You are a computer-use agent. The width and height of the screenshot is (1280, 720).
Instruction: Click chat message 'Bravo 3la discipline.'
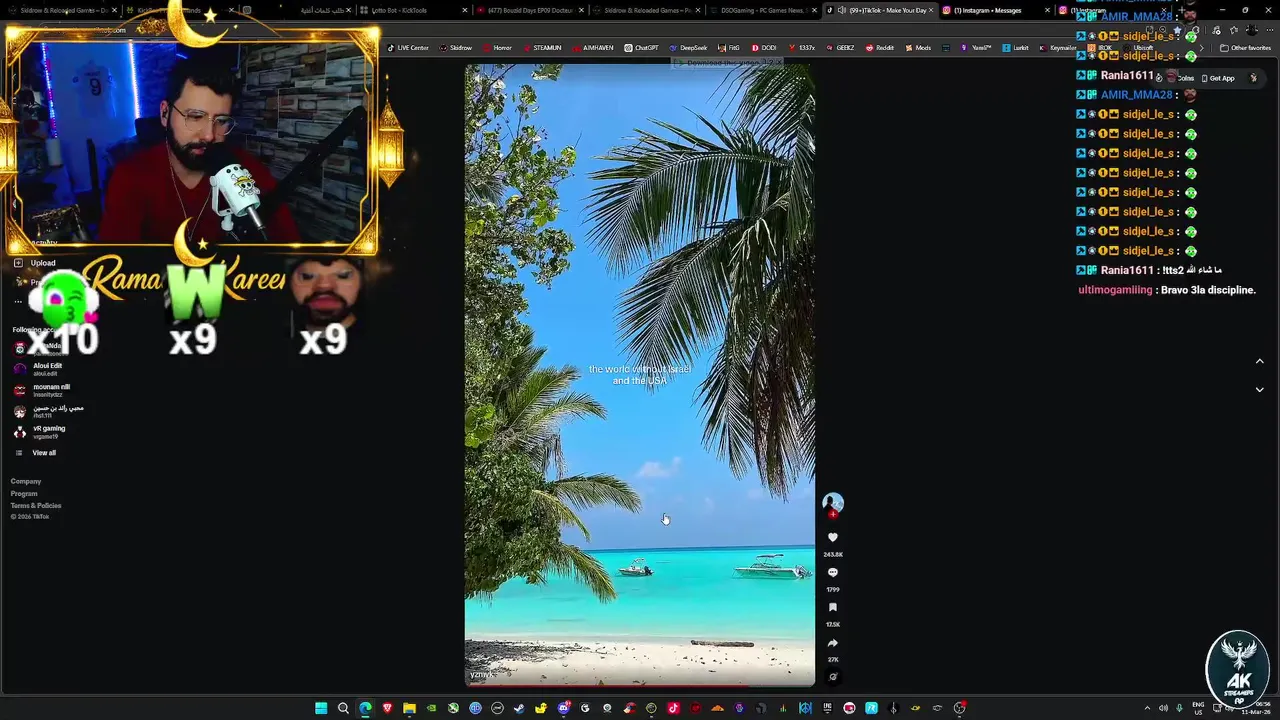1209,290
